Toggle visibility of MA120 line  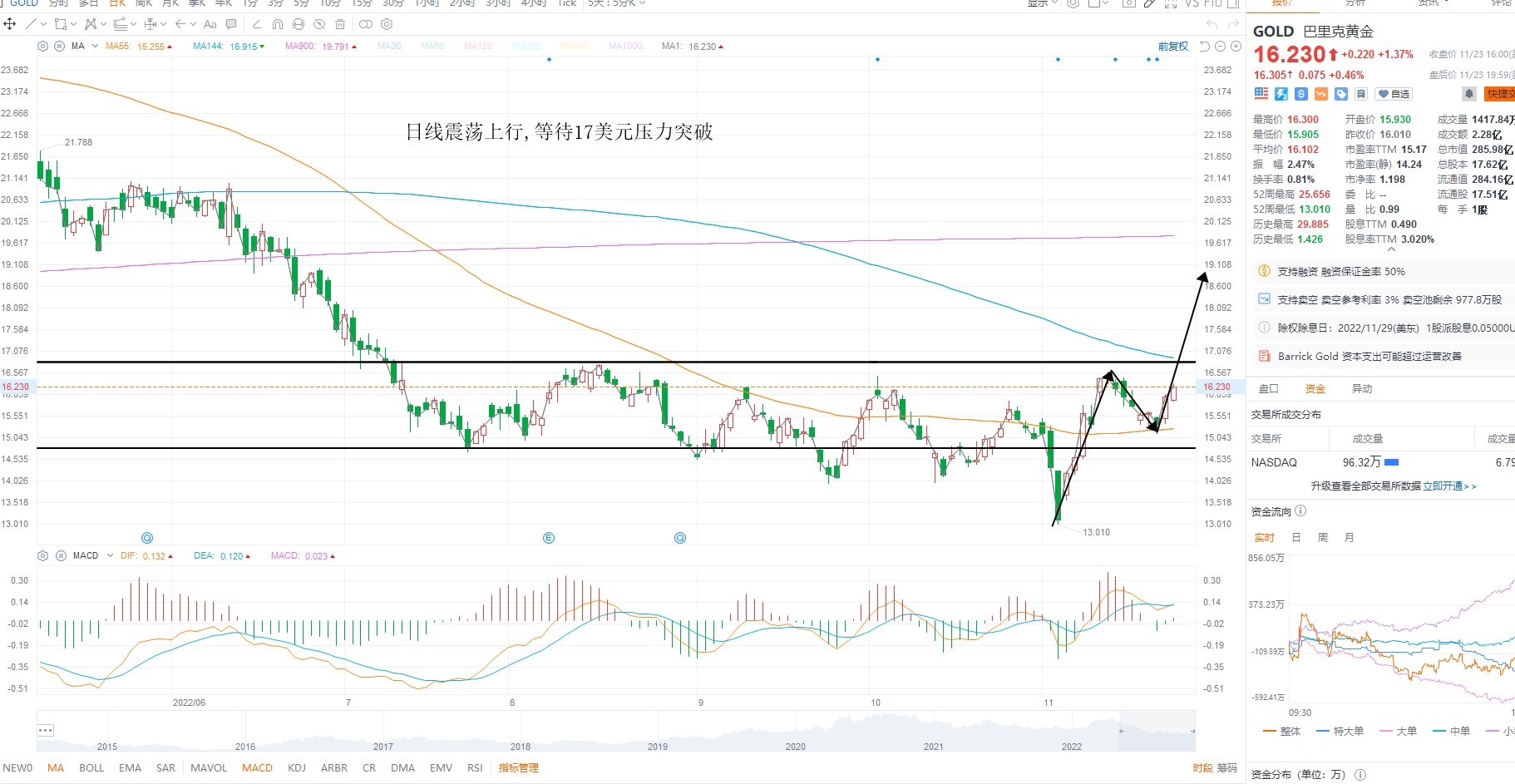(x=478, y=47)
